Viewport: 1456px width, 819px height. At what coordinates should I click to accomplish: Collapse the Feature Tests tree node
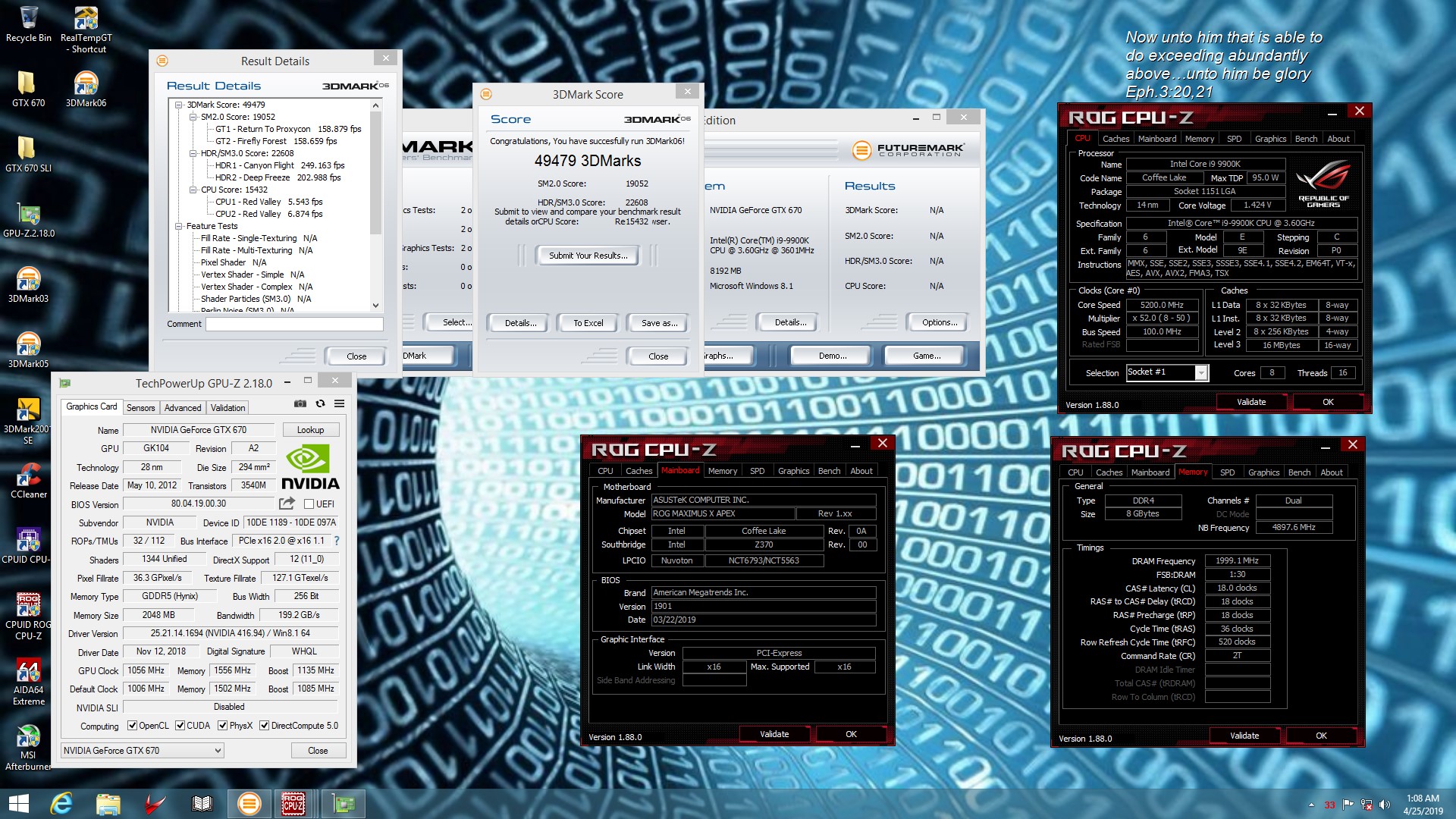pyautogui.click(x=179, y=226)
